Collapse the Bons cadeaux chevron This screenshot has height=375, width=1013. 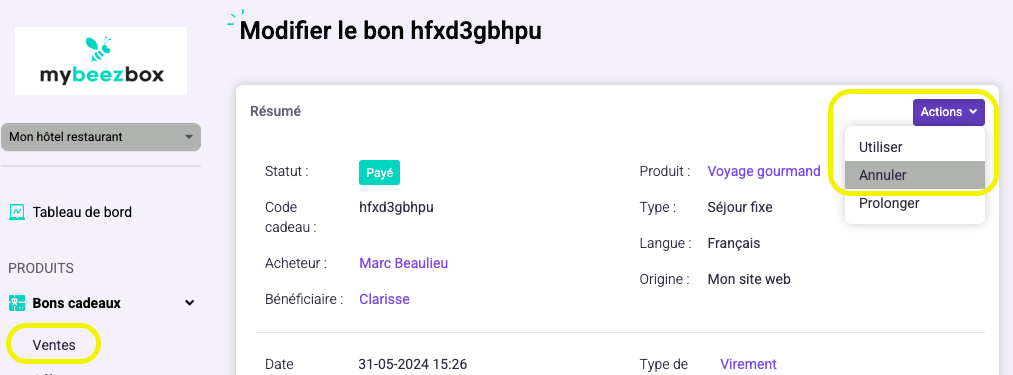[x=189, y=303]
